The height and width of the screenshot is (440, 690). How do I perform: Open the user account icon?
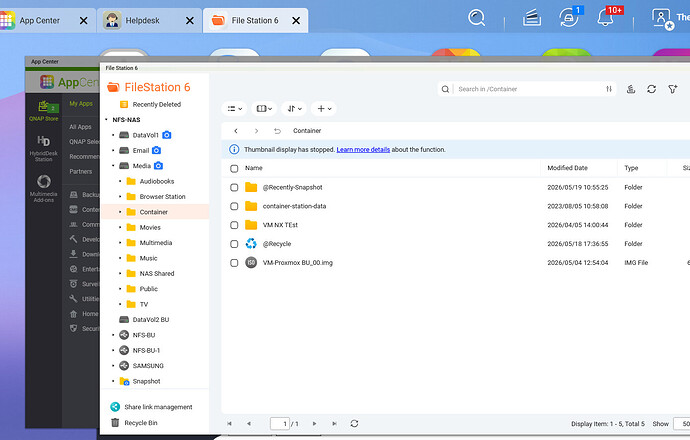(x=661, y=18)
